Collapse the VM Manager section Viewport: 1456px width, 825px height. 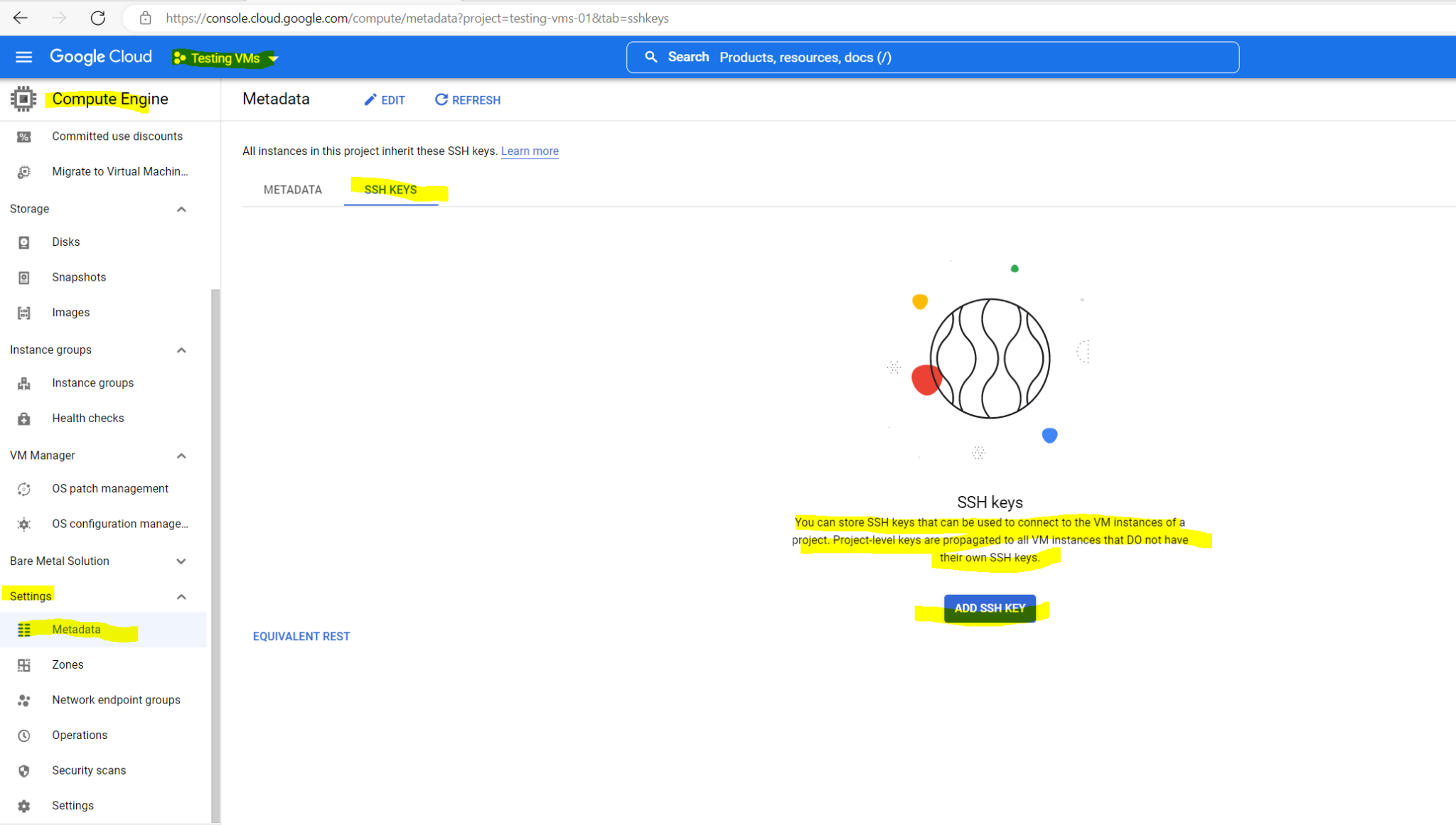tap(181, 455)
